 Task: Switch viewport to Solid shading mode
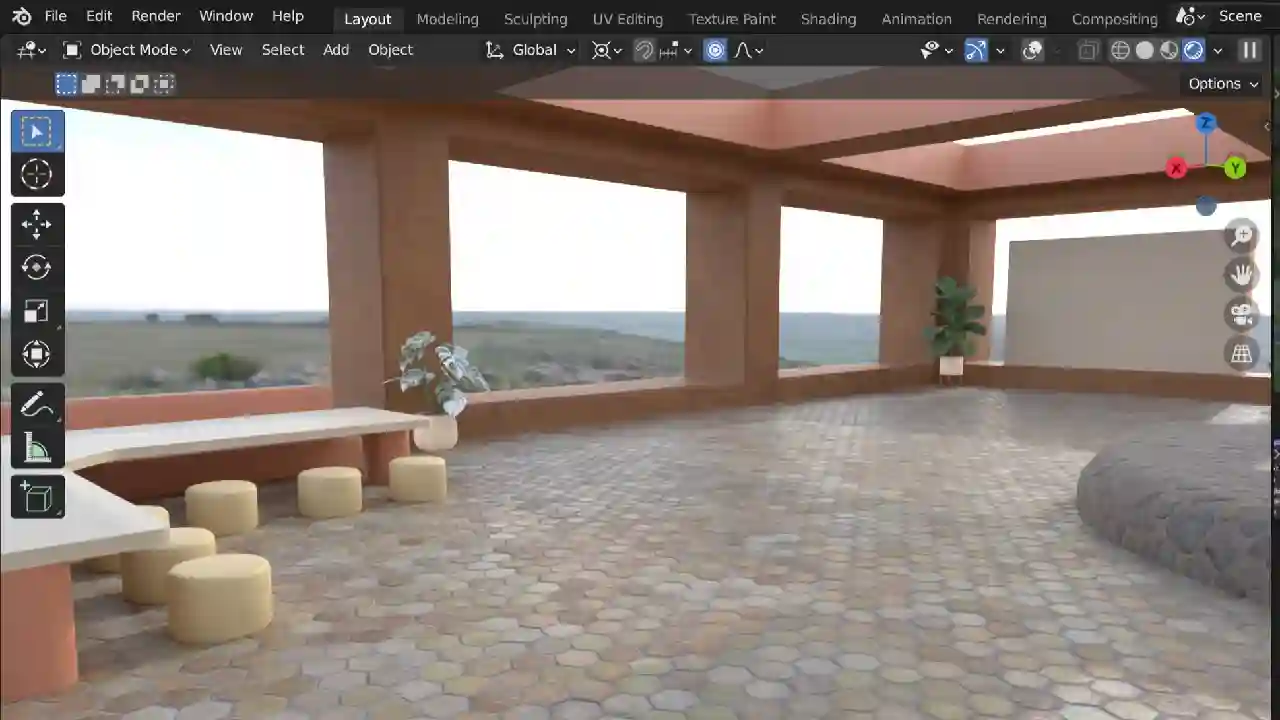point(1144,50)
